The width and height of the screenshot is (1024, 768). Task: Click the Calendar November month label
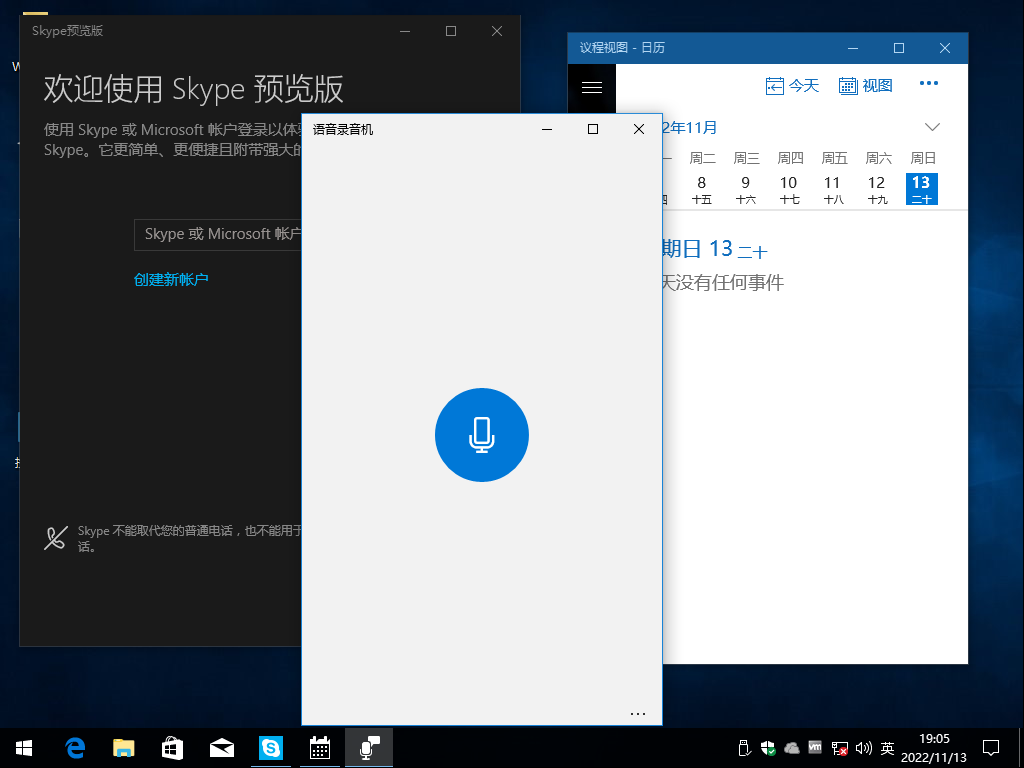click(x=690, y=127)
